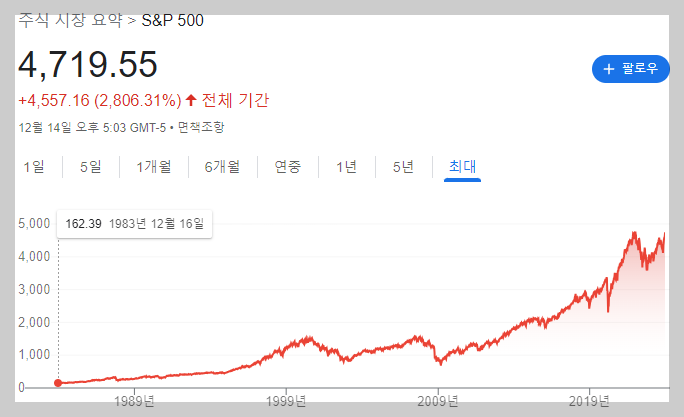The height and width of the screenshot is (417, 684).
Task: Click the 전체 기간 period text
Action: [x=235, y=100]
